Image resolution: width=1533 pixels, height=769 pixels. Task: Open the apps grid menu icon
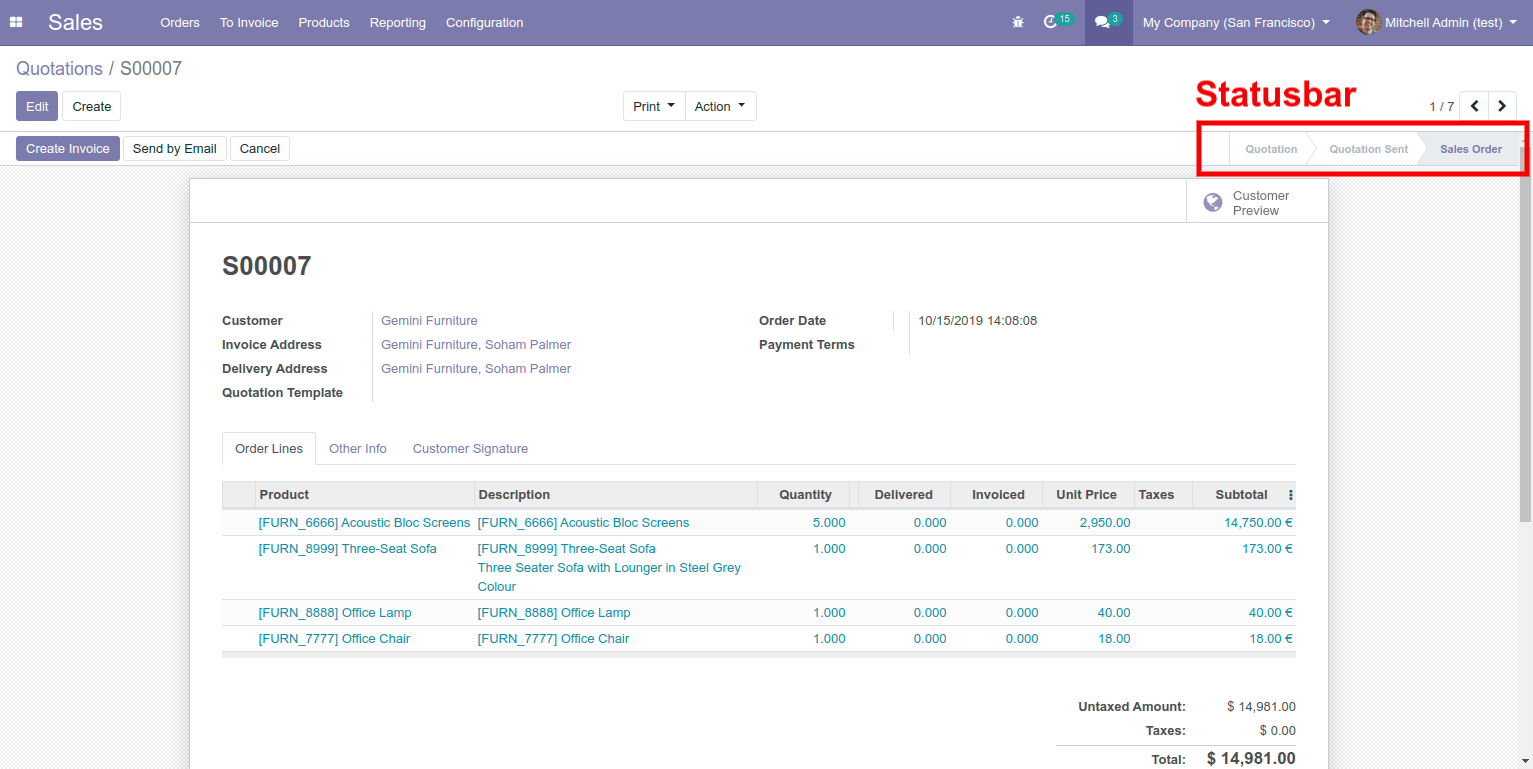[x=16, y=22]
